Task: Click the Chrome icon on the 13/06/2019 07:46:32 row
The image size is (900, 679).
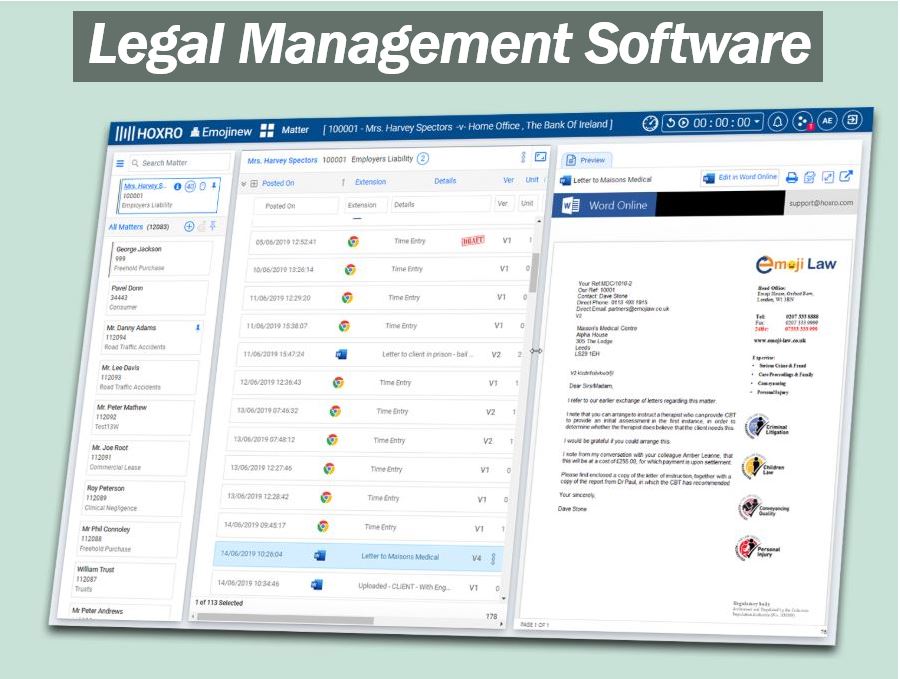Action: pyautogui.click(x=335, y=411)
